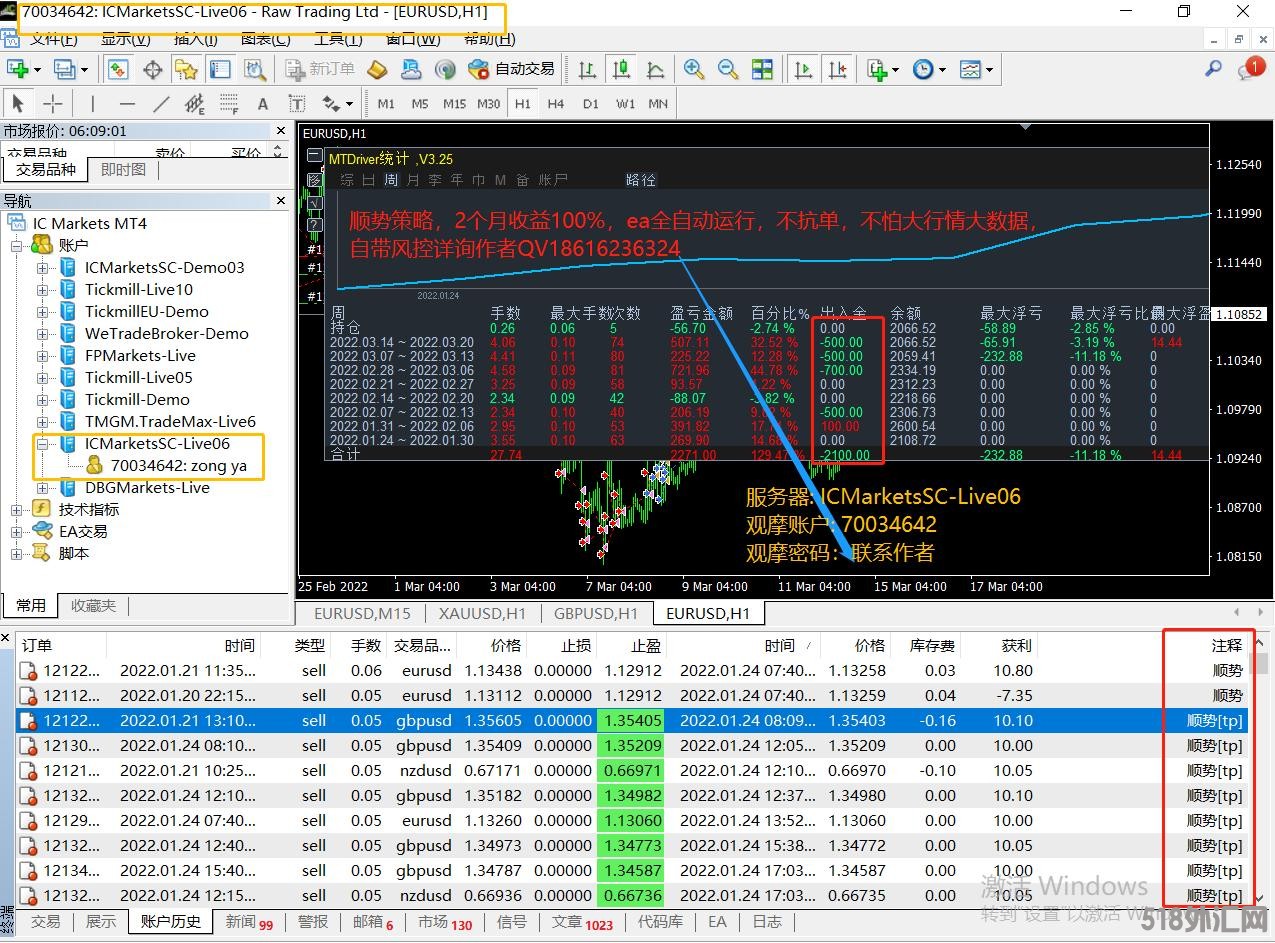This screenshot has width=1275, height=943.
Task: Open the GBPUSD,H1 chart tab
Action: [596, 613]
